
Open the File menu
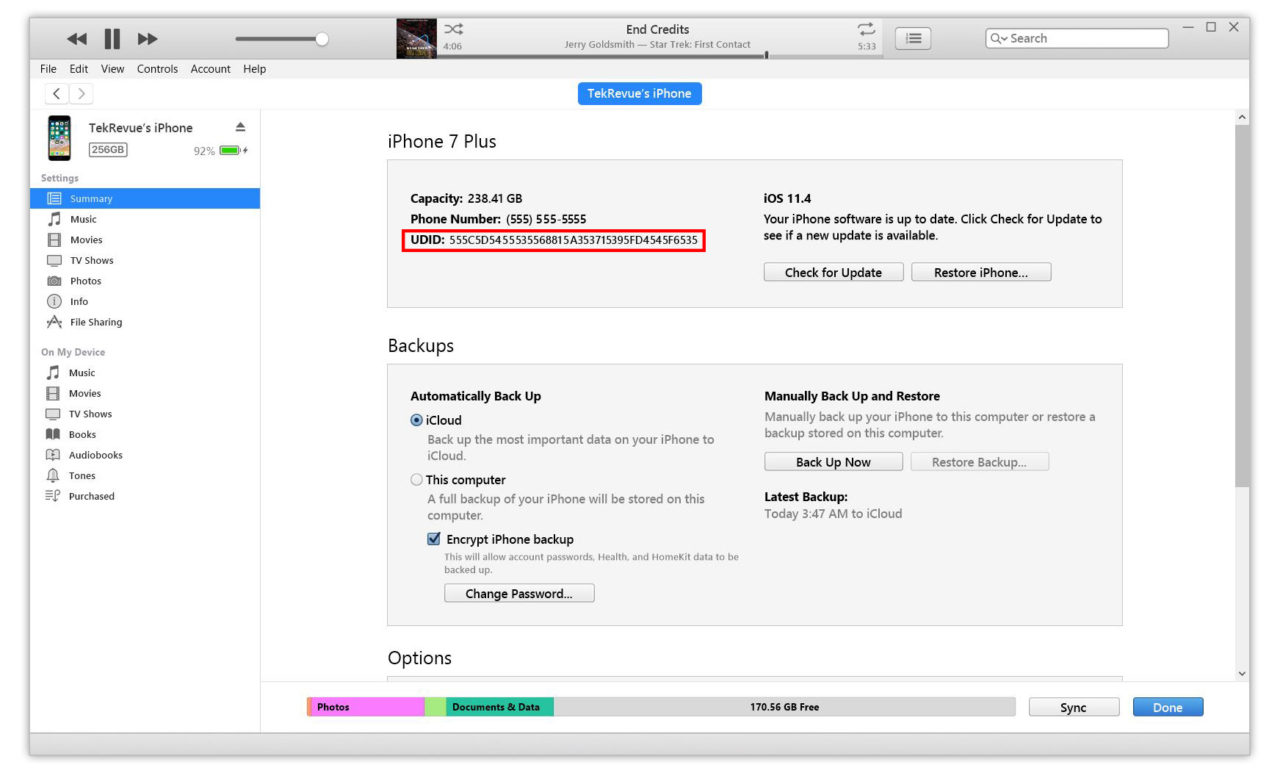tap(48, 69)
